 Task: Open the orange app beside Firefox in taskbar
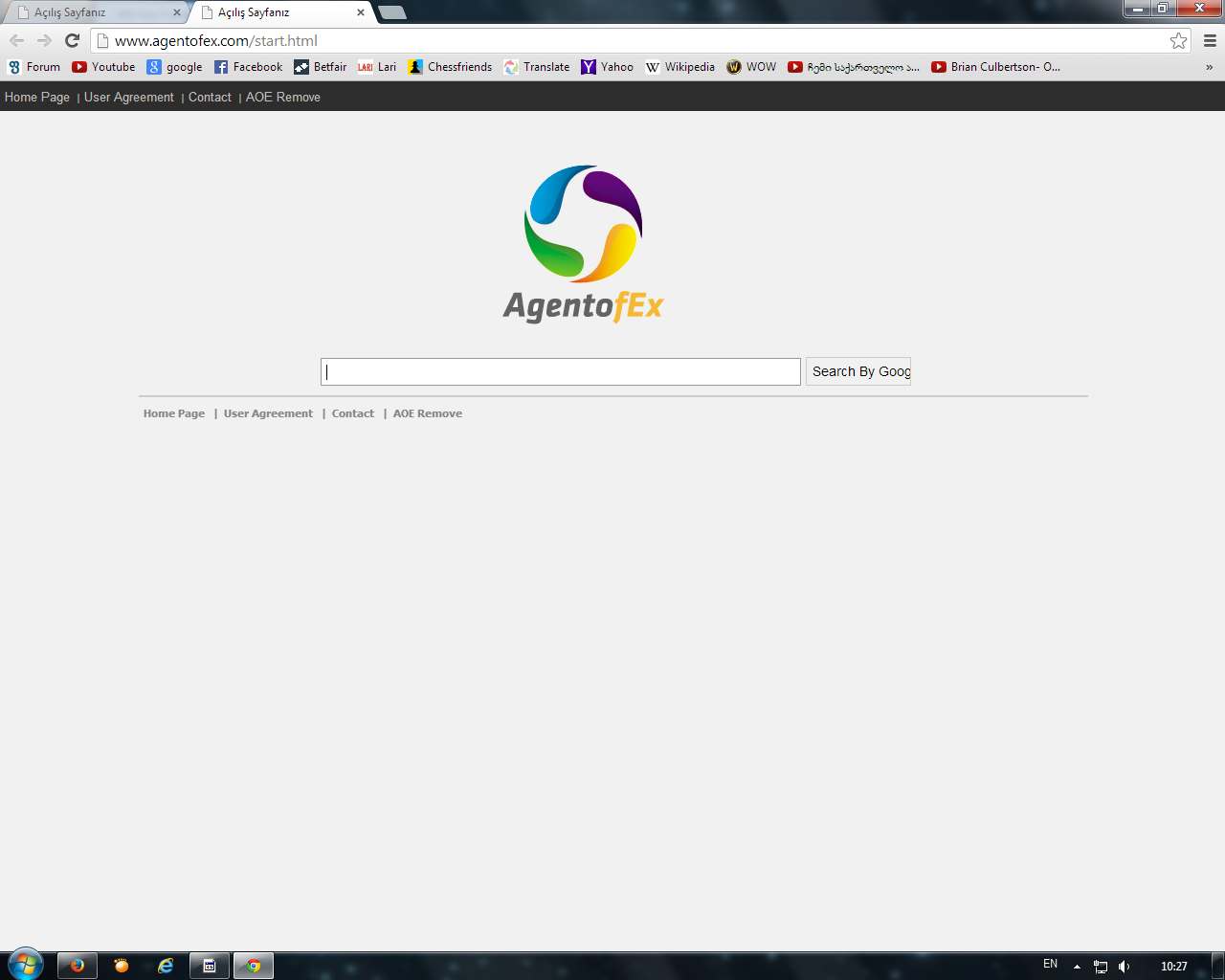point(122,966)
